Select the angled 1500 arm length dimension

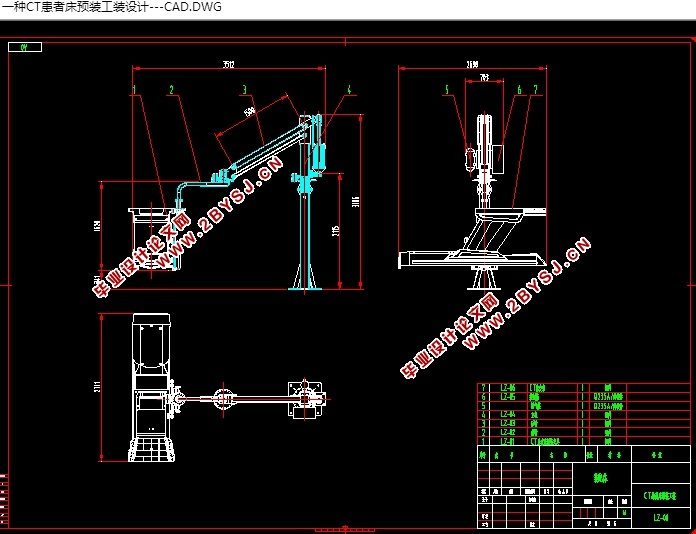[x=250, y=112]
